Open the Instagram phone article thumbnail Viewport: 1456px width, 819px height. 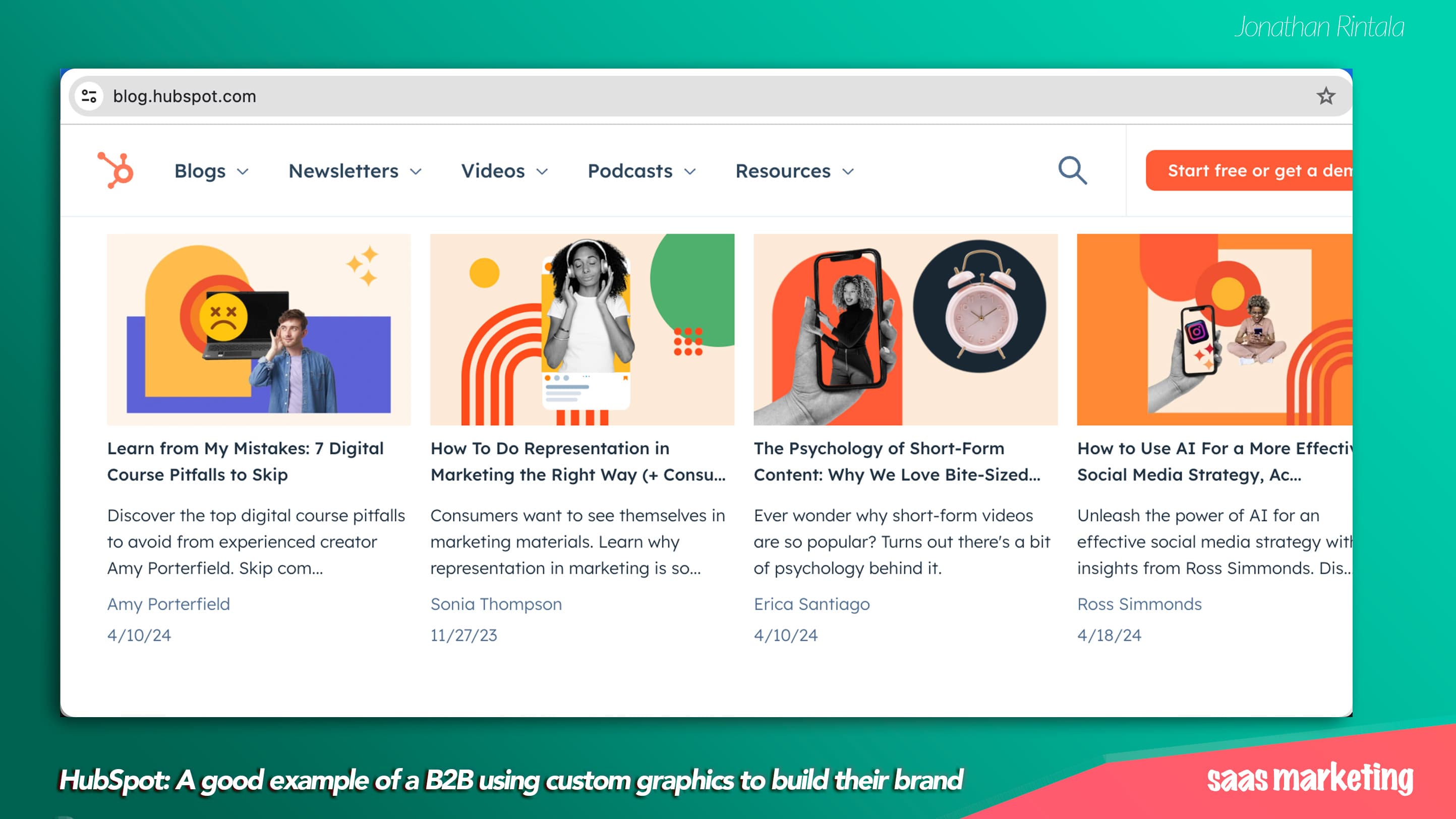pyautogui.click(x=1214, y=329)
